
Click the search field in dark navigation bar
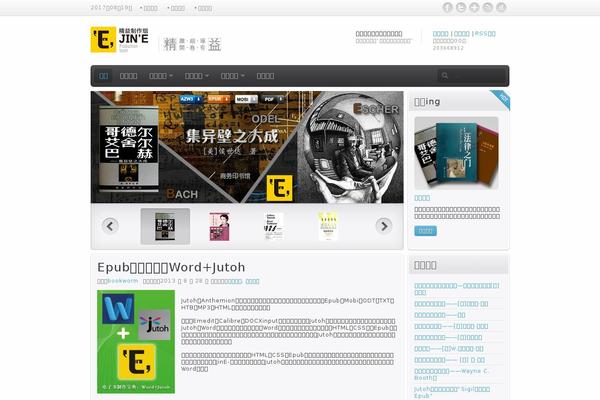(473, 76)
